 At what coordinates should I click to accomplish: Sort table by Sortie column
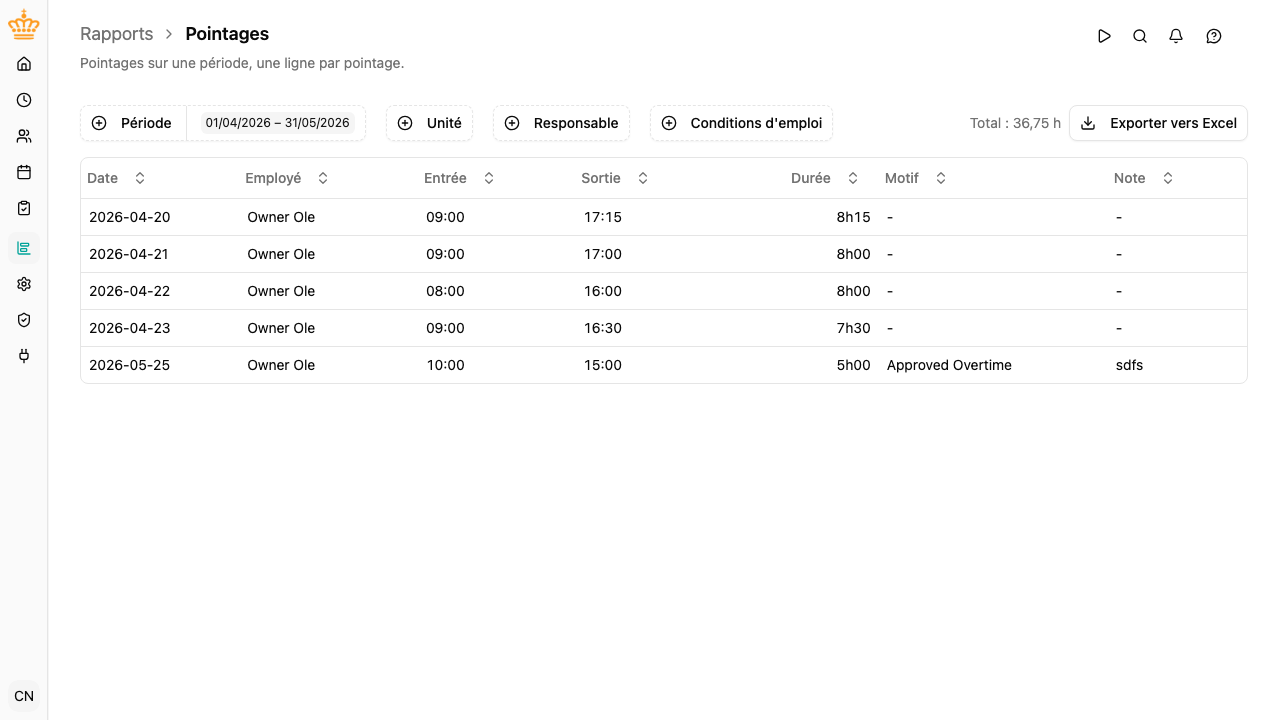(615, 178)
